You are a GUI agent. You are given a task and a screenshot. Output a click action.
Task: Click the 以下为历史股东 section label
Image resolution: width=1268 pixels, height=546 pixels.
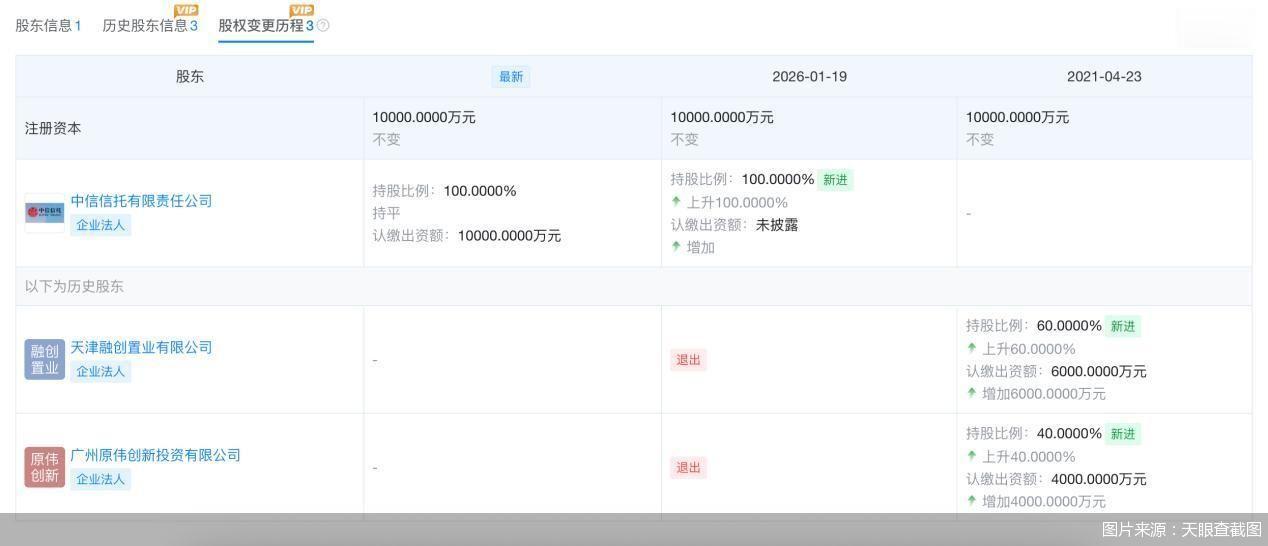(x=74, y=286)
